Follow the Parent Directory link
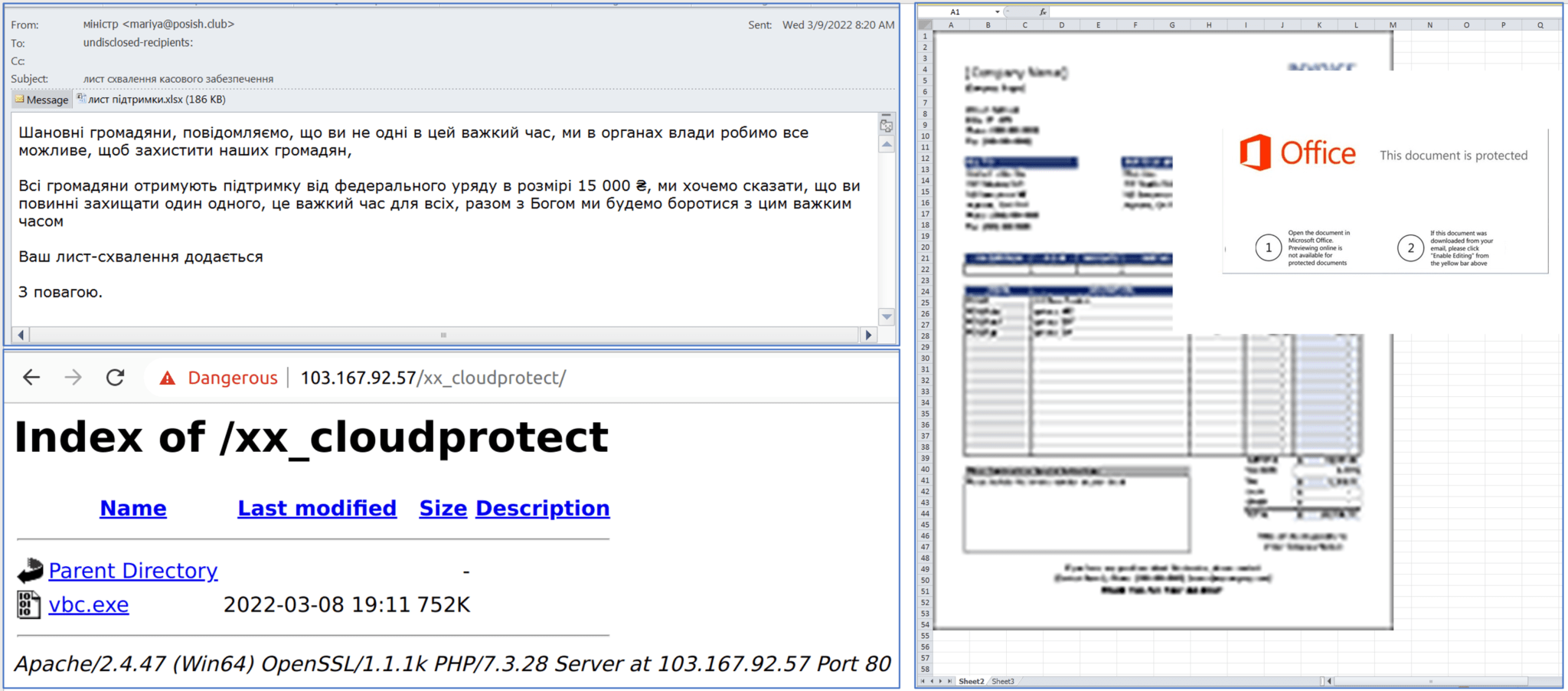Image resolution: width=1568 pixels, height=691 pixels. (x=133, y=570)
